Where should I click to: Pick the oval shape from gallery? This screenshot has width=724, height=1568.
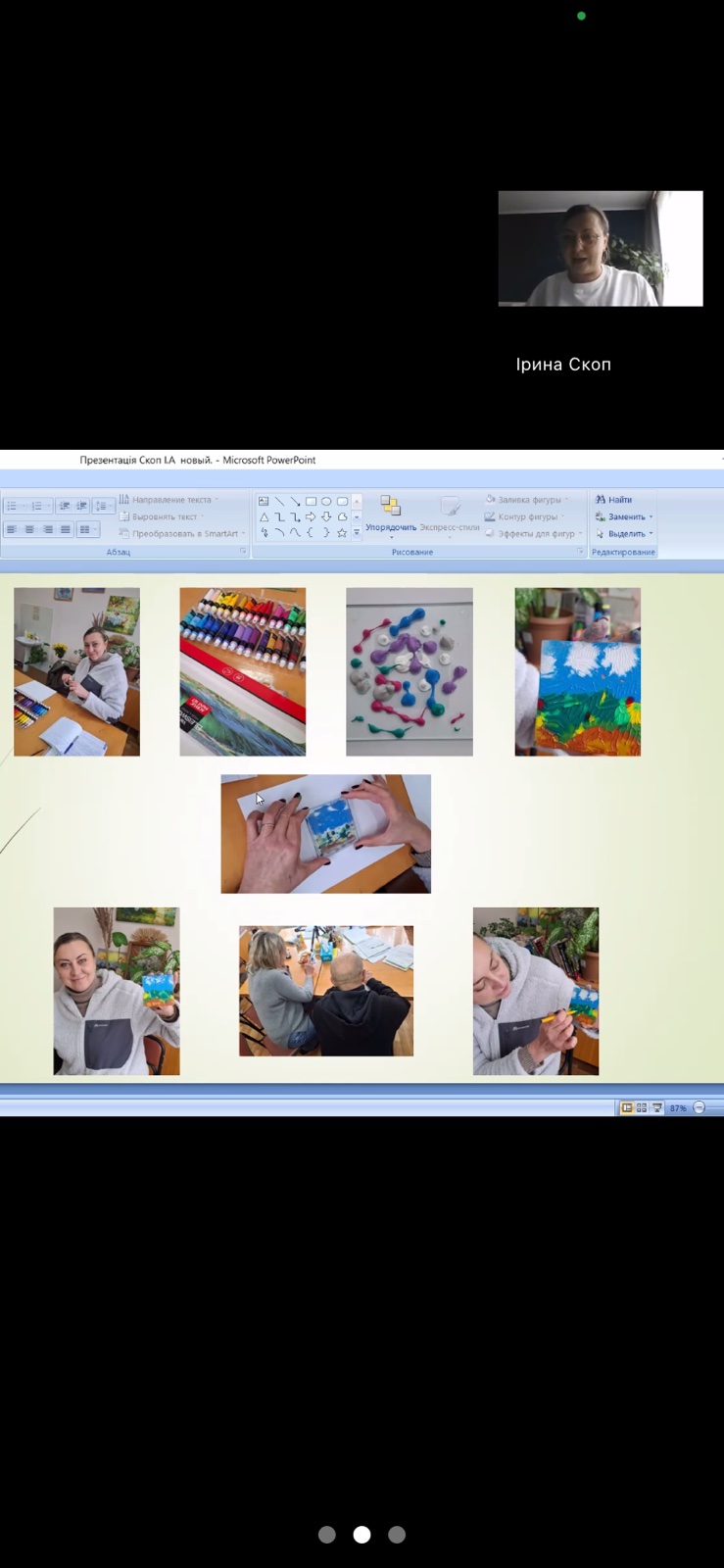pyautogui.click(x=326, y=501)
